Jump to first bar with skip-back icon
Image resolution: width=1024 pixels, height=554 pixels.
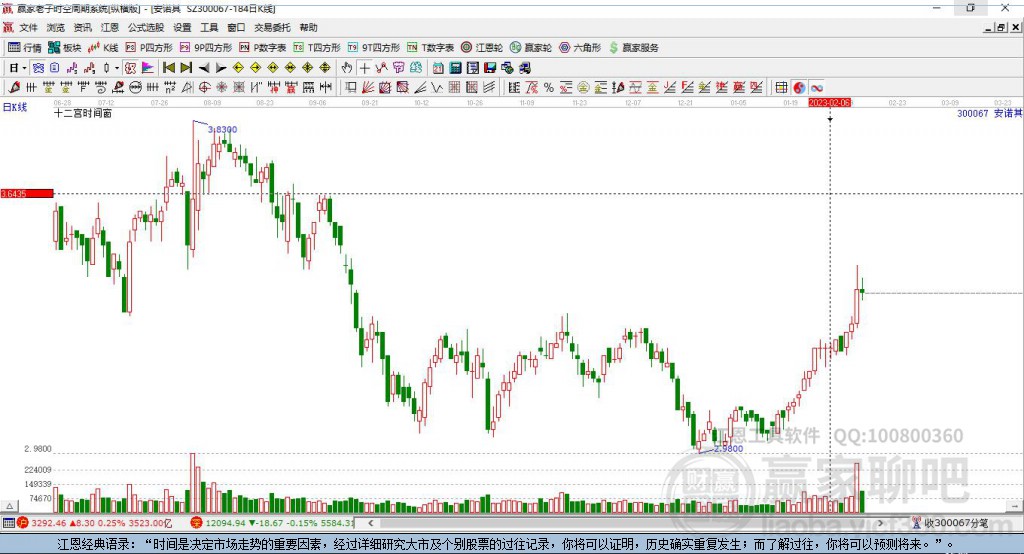(168, 68)
